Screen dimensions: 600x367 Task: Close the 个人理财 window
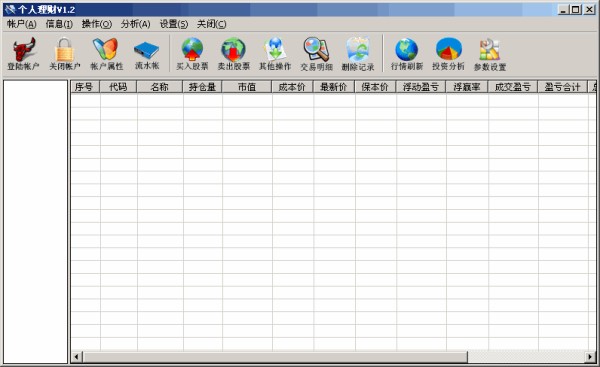tap(589, 10)
